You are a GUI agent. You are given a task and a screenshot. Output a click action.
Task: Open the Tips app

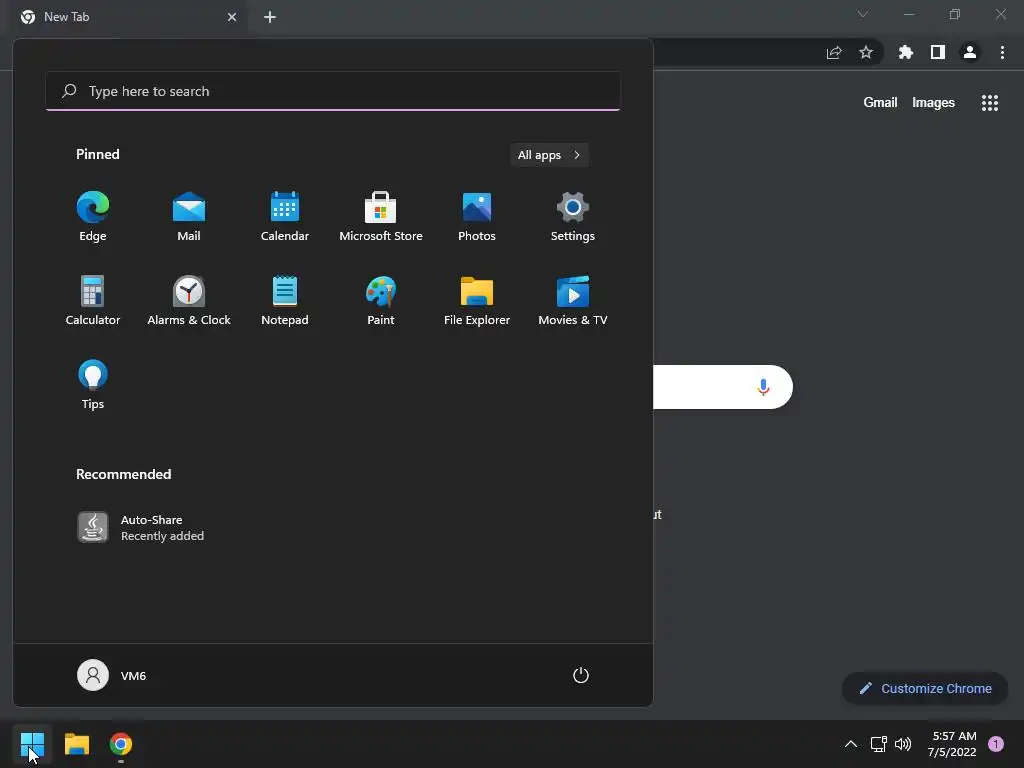click(x=93, y=385)
